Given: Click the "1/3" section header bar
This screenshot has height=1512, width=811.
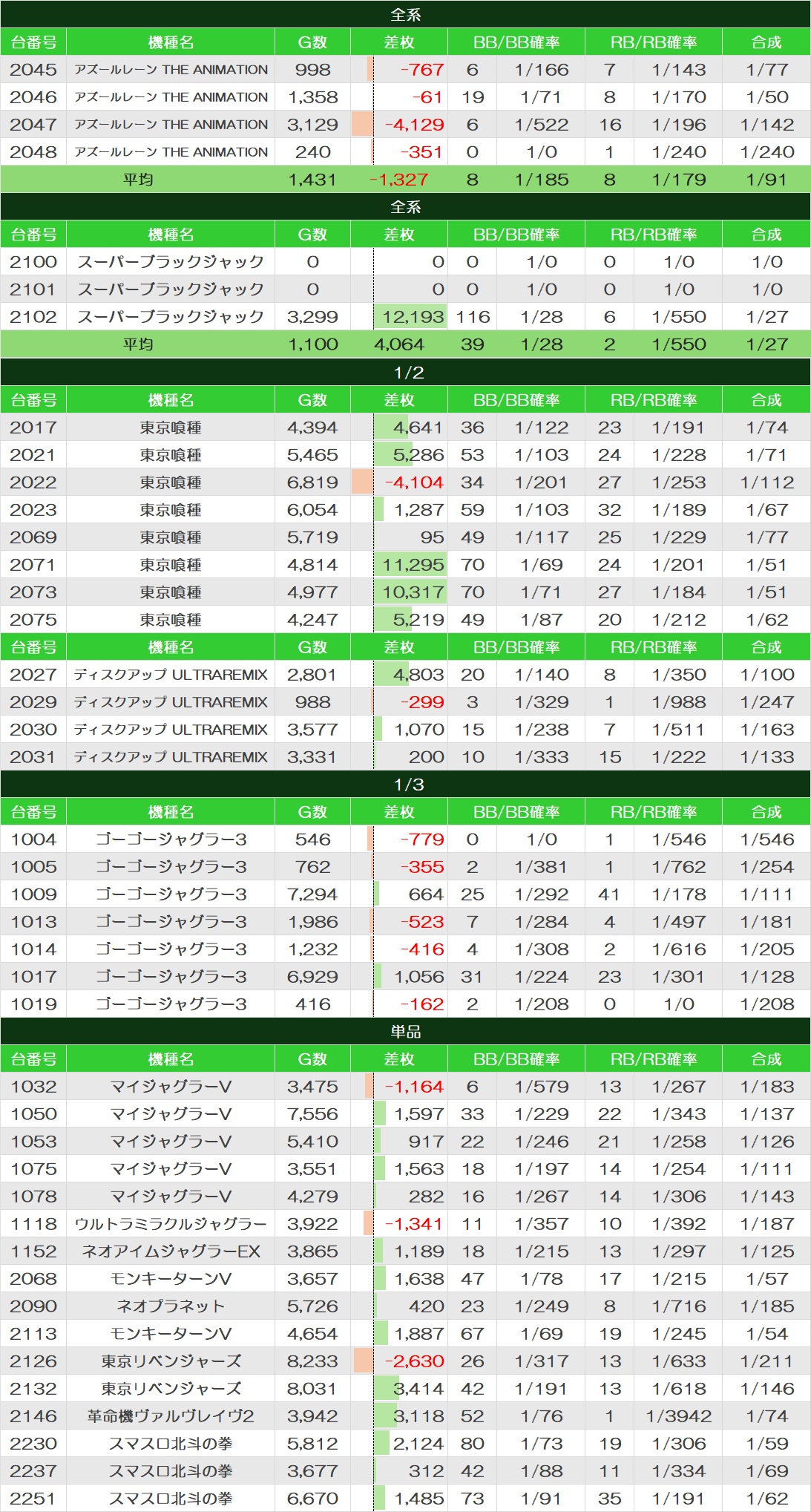Looking at the screenshot, I should (x=405, y=784).
